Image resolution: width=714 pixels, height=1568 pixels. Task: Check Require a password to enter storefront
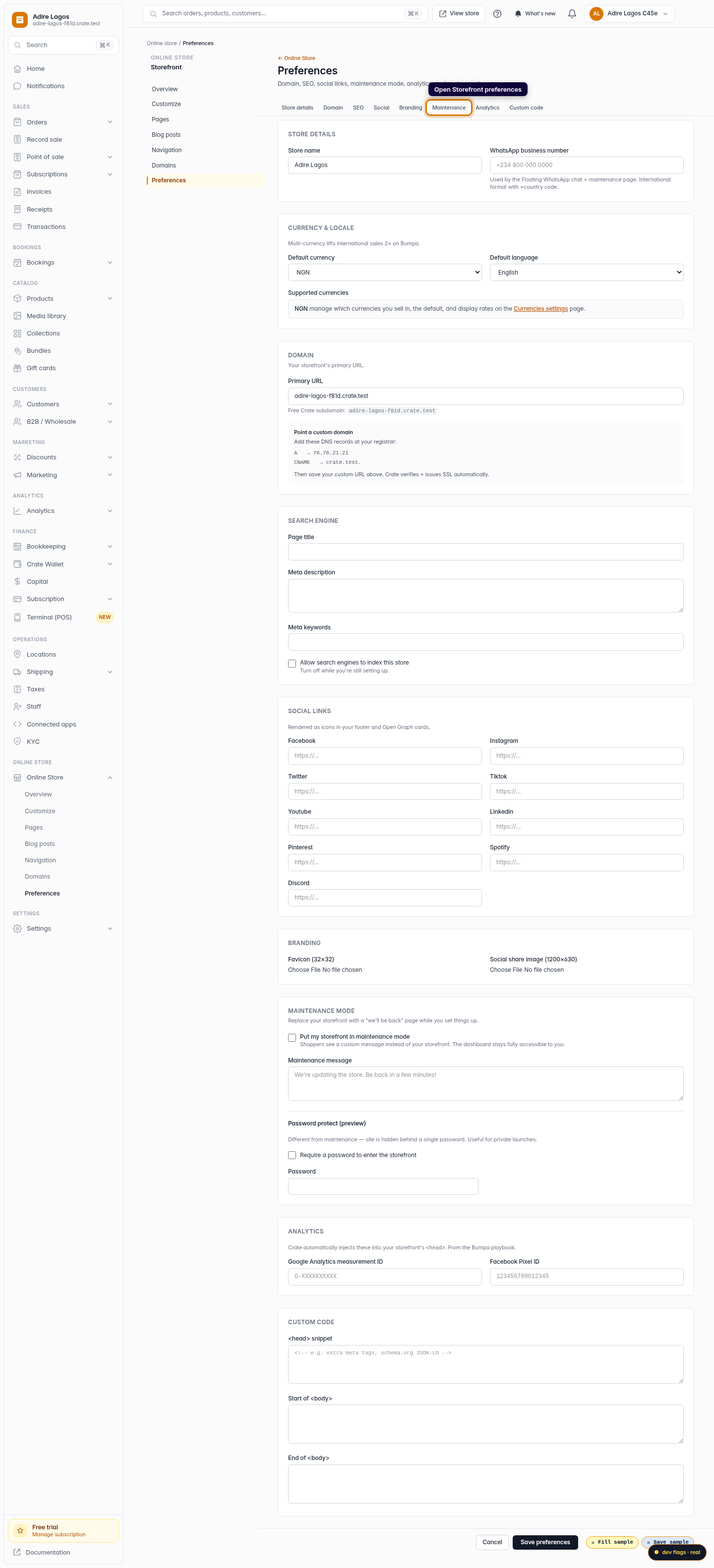(292, 1155)
